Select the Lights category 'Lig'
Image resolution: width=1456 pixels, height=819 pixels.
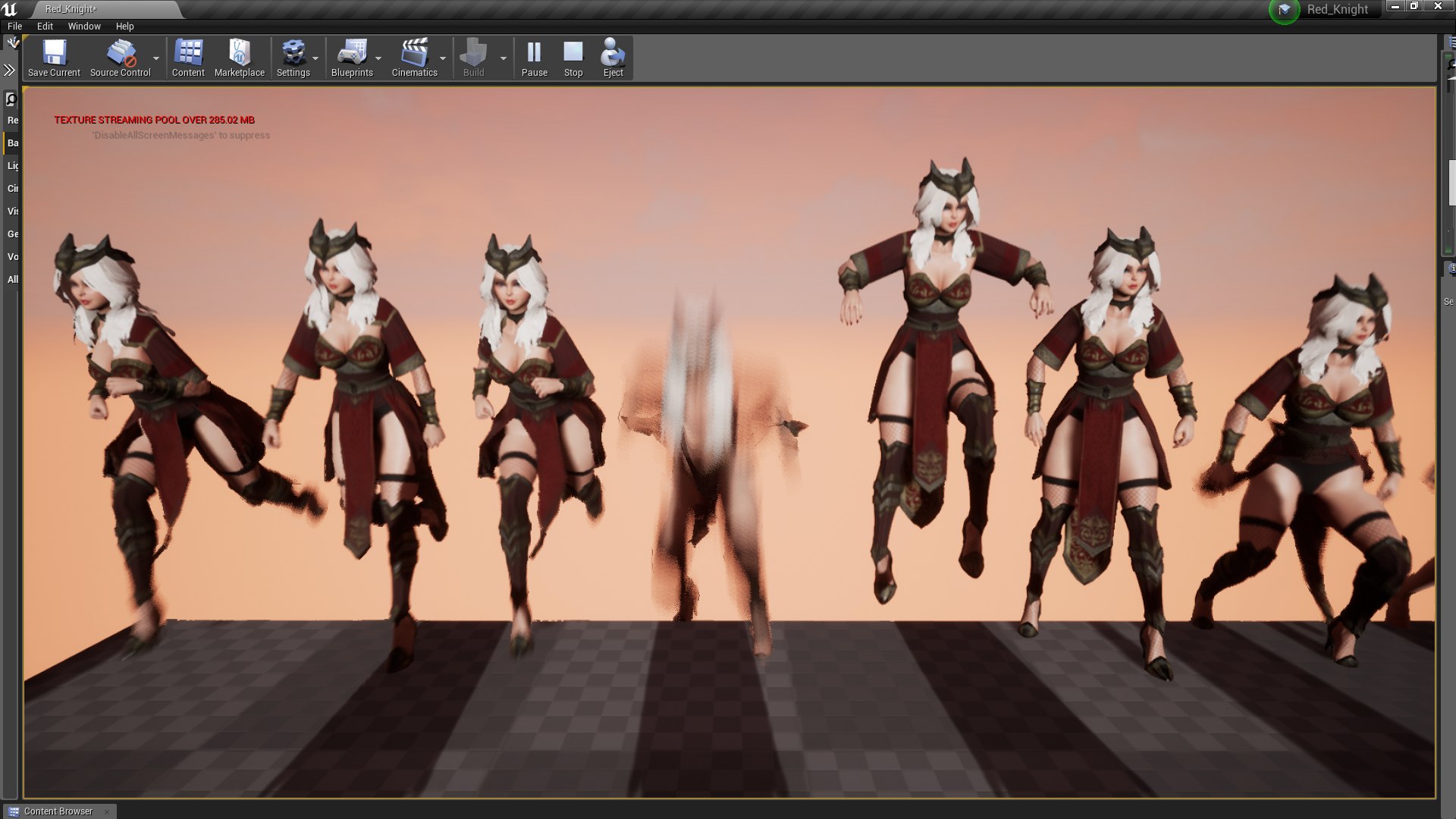coord(12,166)
